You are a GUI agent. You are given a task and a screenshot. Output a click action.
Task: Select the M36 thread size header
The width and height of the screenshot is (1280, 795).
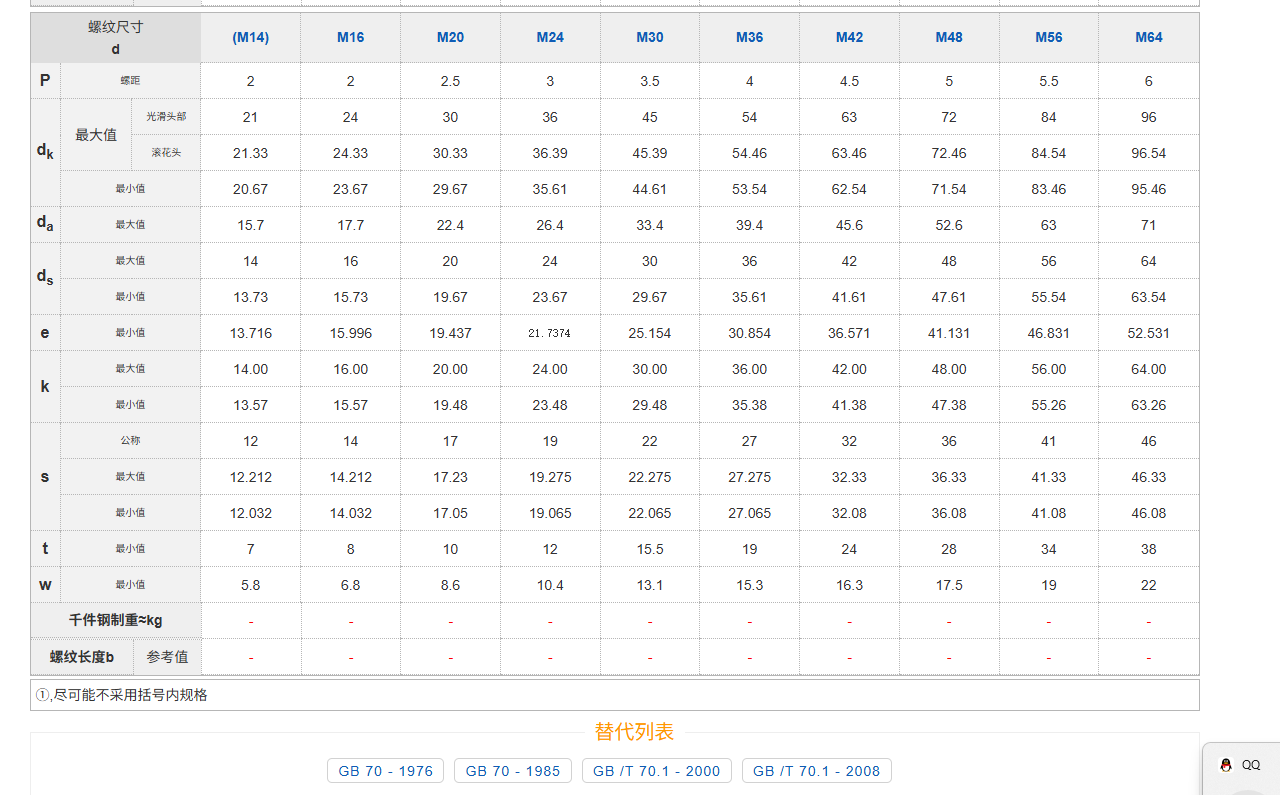point(749,38)
